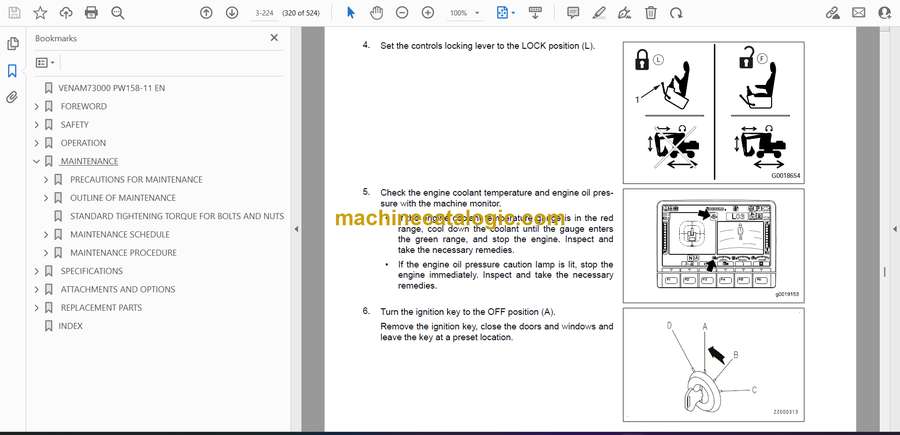Open the page thumbnails panel icon
900x435 pixels.
[13, 44]
